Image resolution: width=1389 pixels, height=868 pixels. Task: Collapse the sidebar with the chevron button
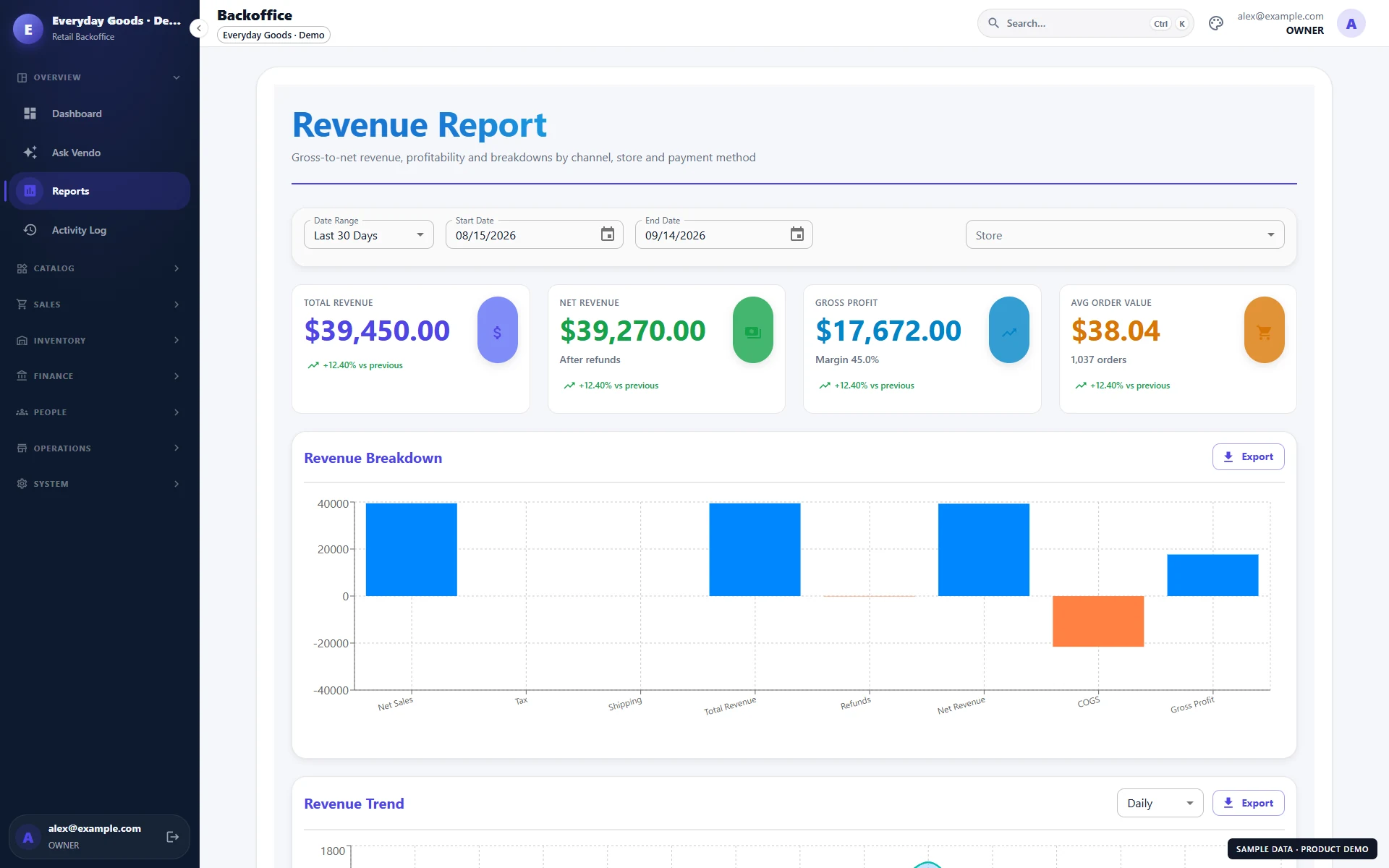pyautogui.click(x=198, y=28)
